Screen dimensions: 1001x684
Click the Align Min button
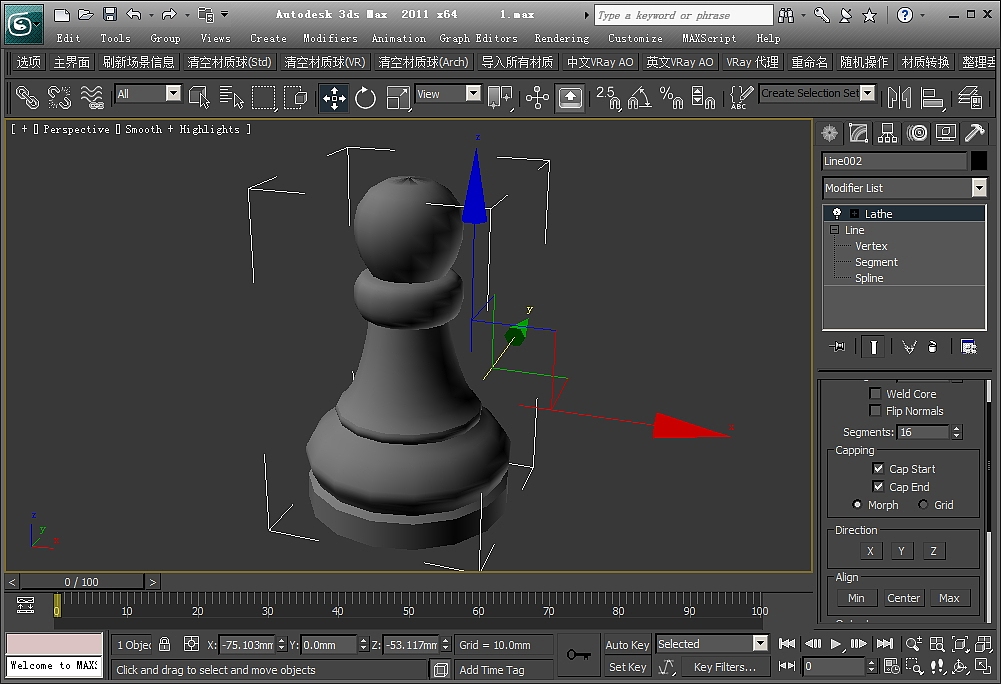coord(856,598)
